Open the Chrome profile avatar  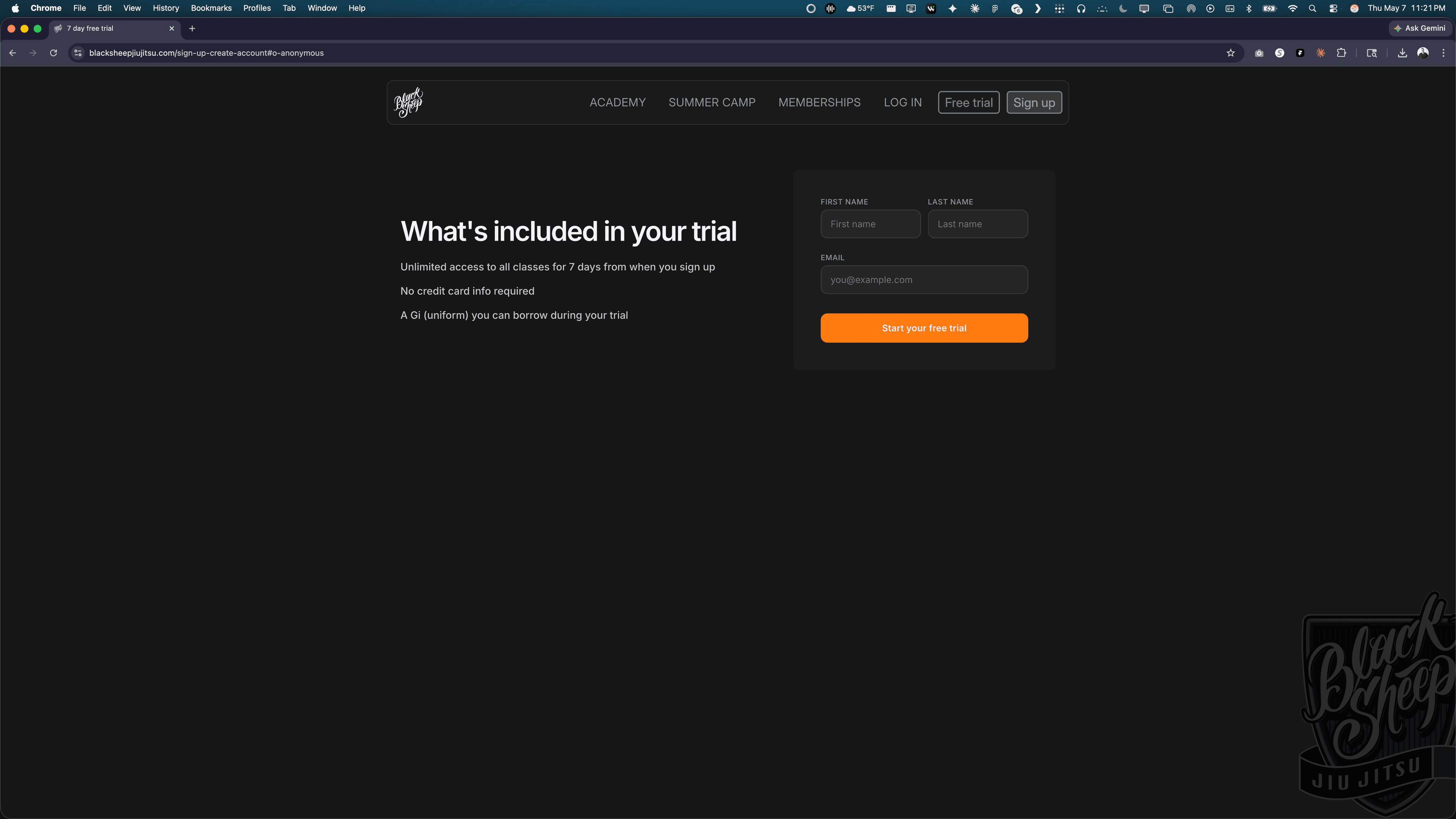(1423, 53)
